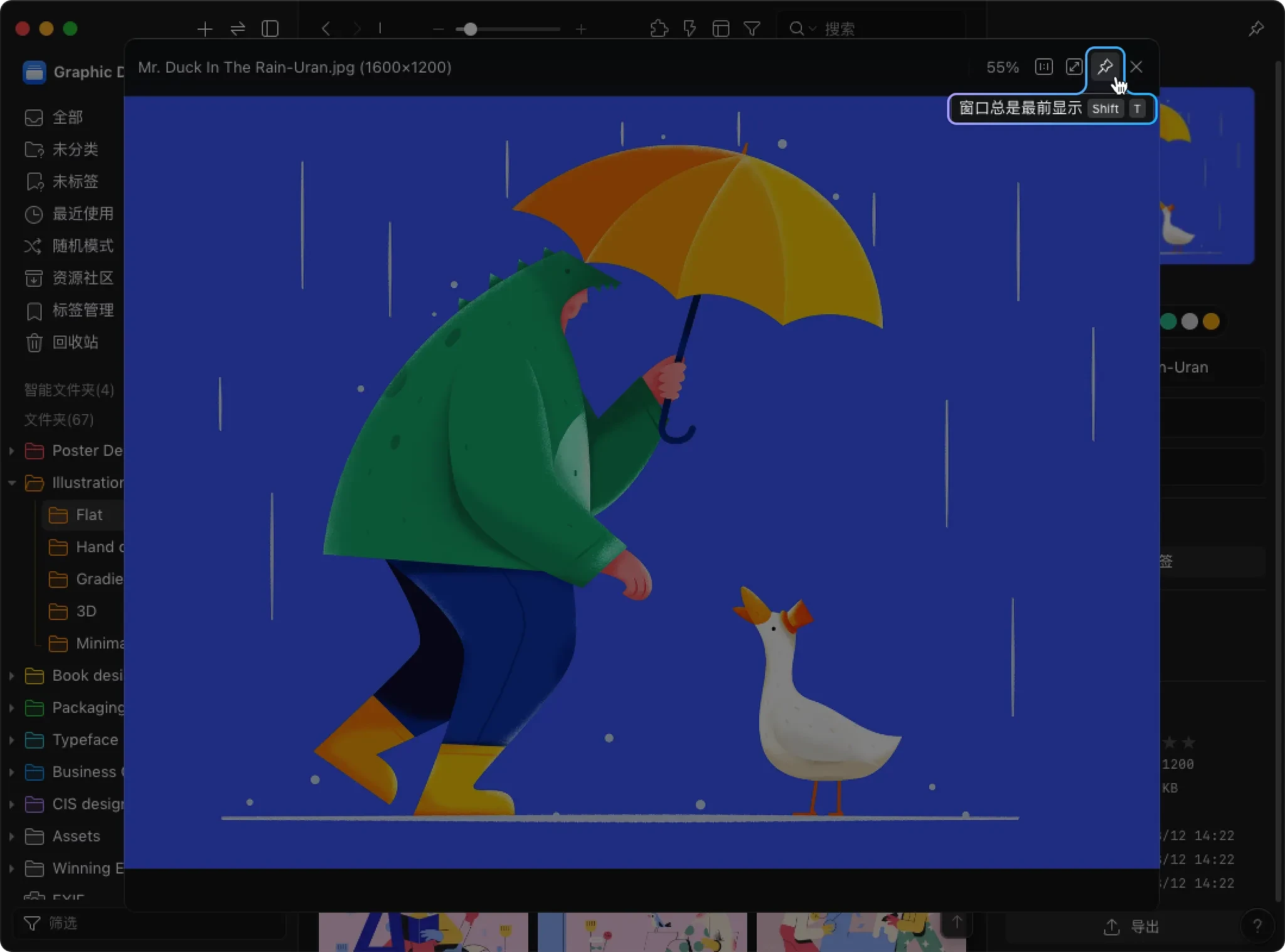Image resolution: width=1285 pixels, height=952 pixels.
Task: Pick the gray color swatch in inspector
Action: [x=1190, y=322]
